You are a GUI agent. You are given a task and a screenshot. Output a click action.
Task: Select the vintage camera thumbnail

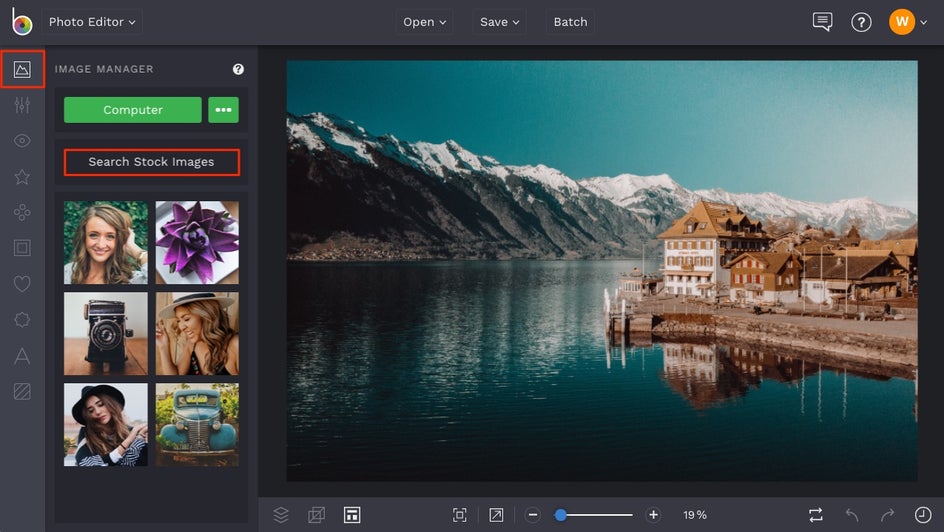tap(105, 334)
